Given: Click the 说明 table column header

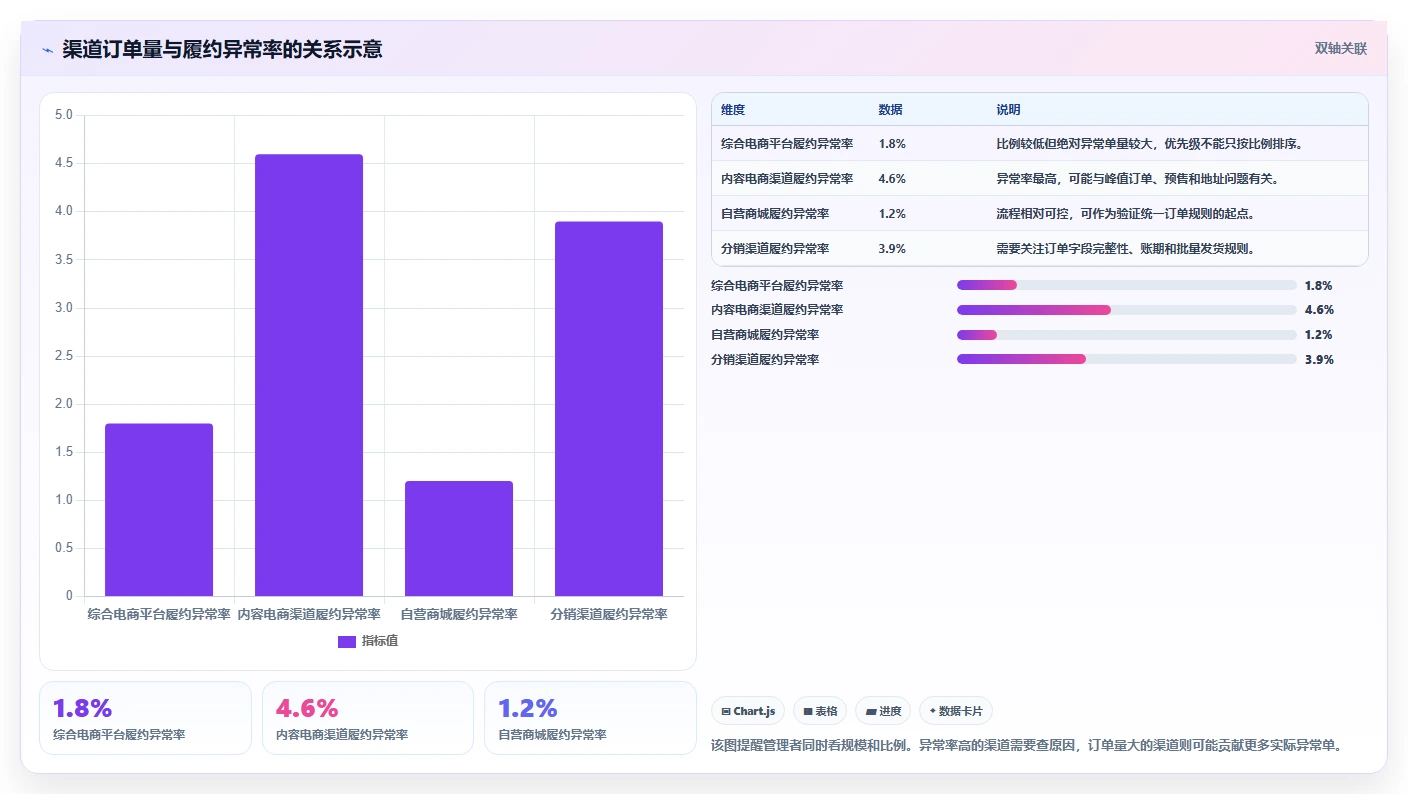Looking at the screenshot, I should click(1008, 109).
